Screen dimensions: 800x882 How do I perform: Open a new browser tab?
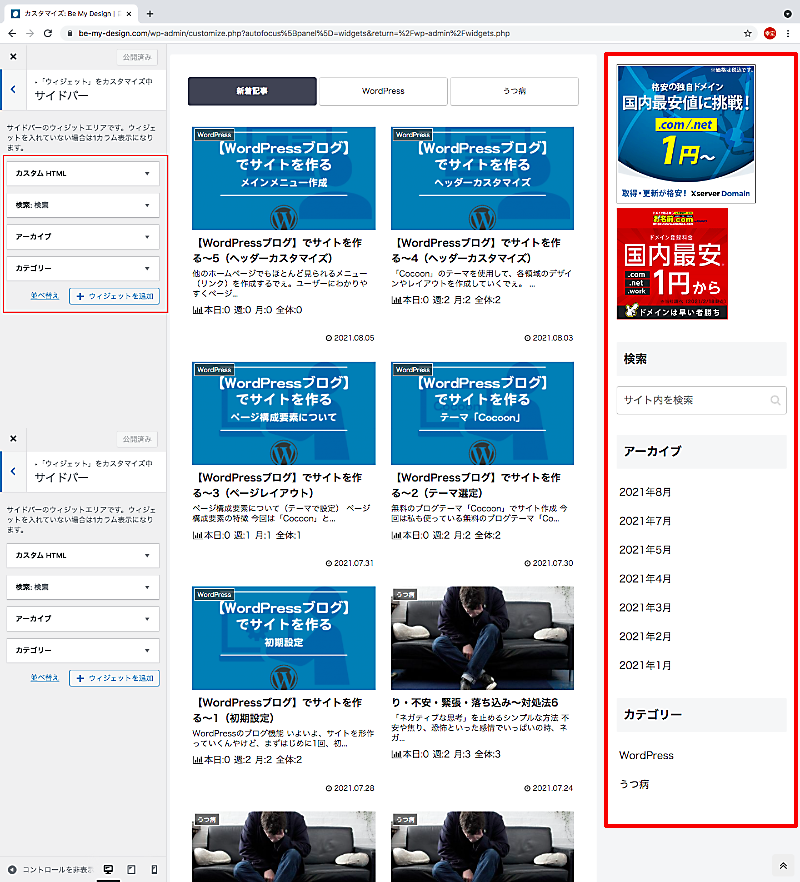(x=150, y=13)
